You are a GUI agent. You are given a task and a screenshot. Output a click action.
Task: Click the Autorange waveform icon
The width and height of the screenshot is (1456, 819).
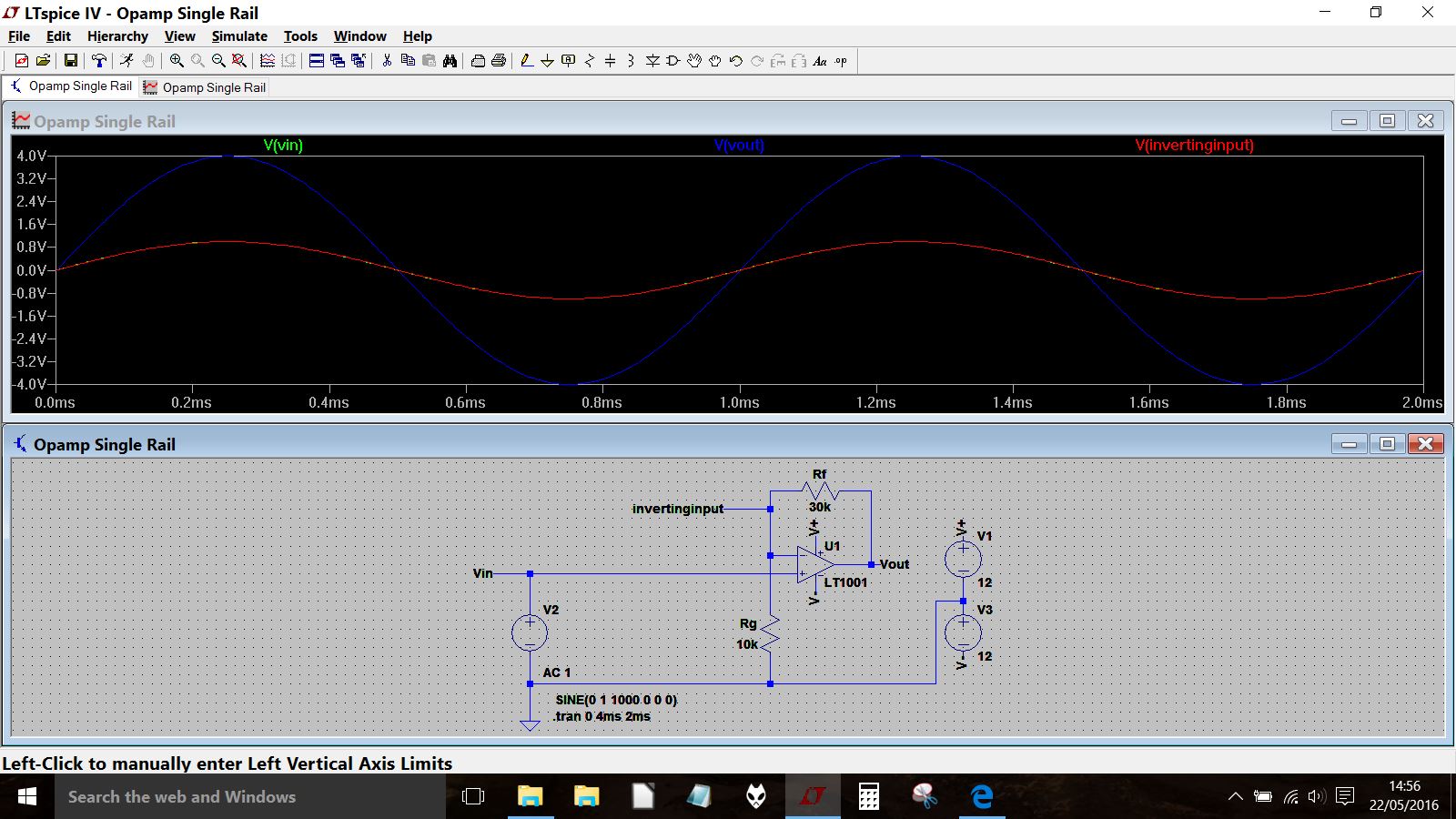[268, 61]
